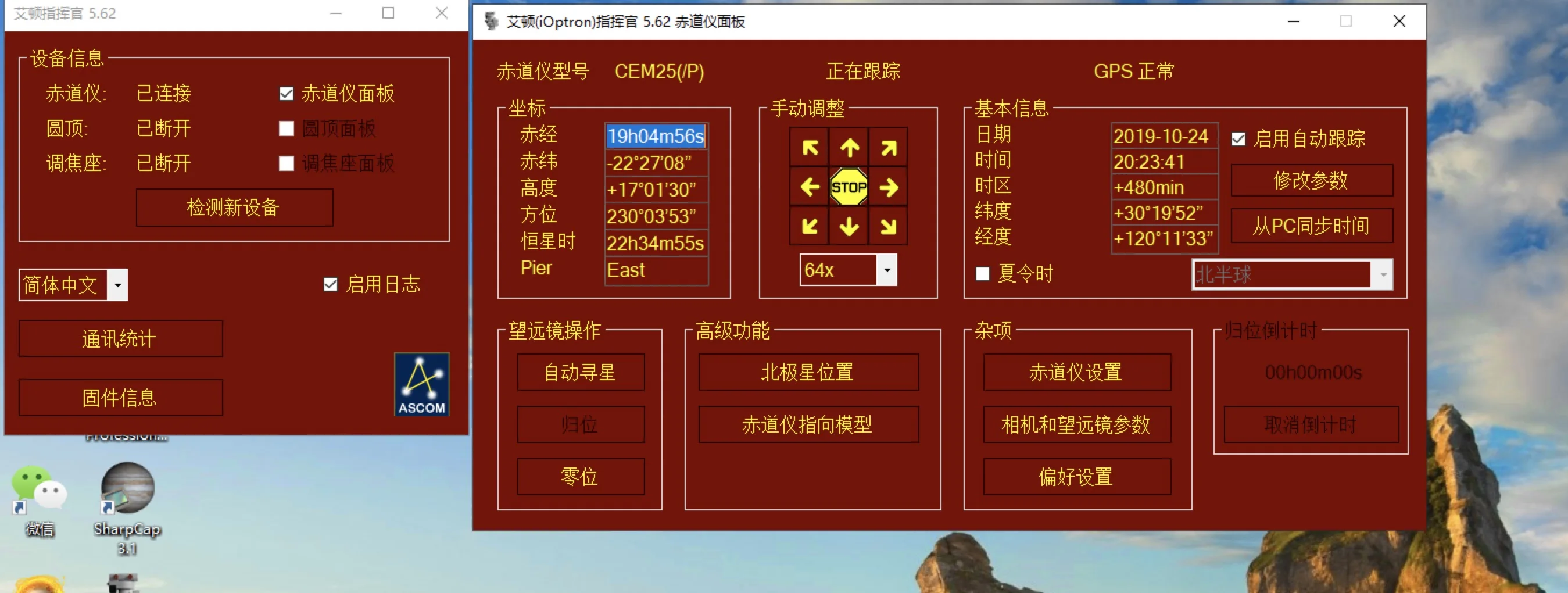Click the iOptron app icon in title bar

click(x=491, y=22)
